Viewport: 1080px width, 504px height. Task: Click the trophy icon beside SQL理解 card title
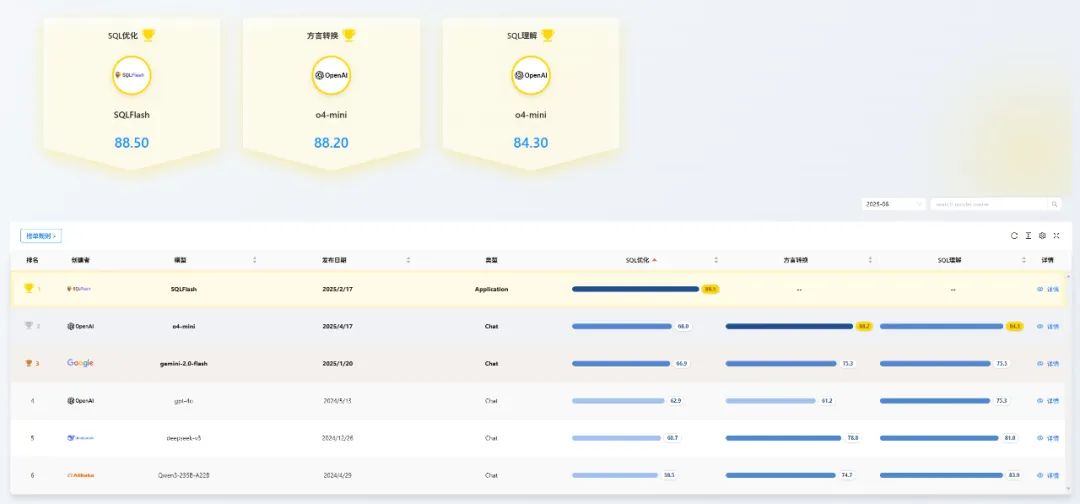click(x=548, y=34)
